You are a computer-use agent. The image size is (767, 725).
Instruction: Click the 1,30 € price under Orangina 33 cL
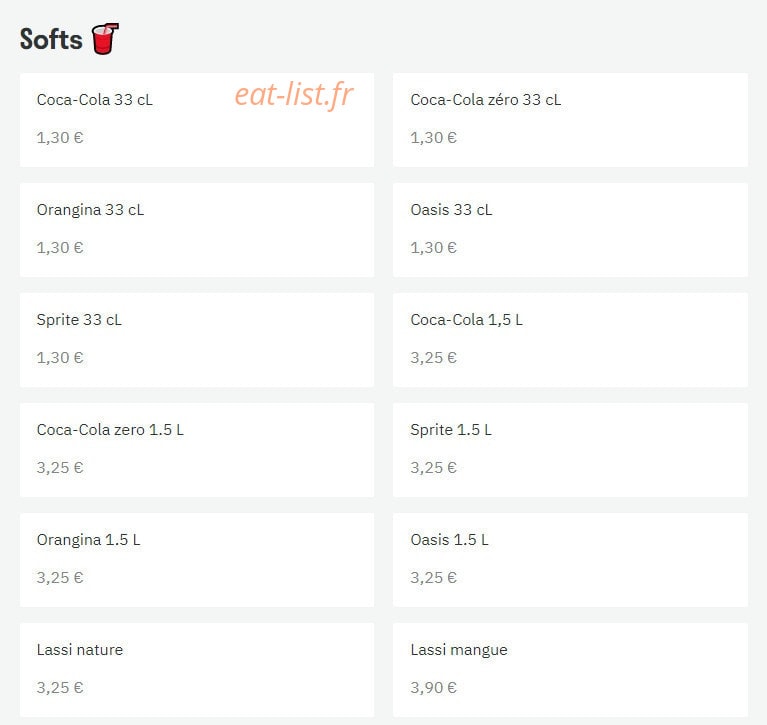[x=60, y=248]
